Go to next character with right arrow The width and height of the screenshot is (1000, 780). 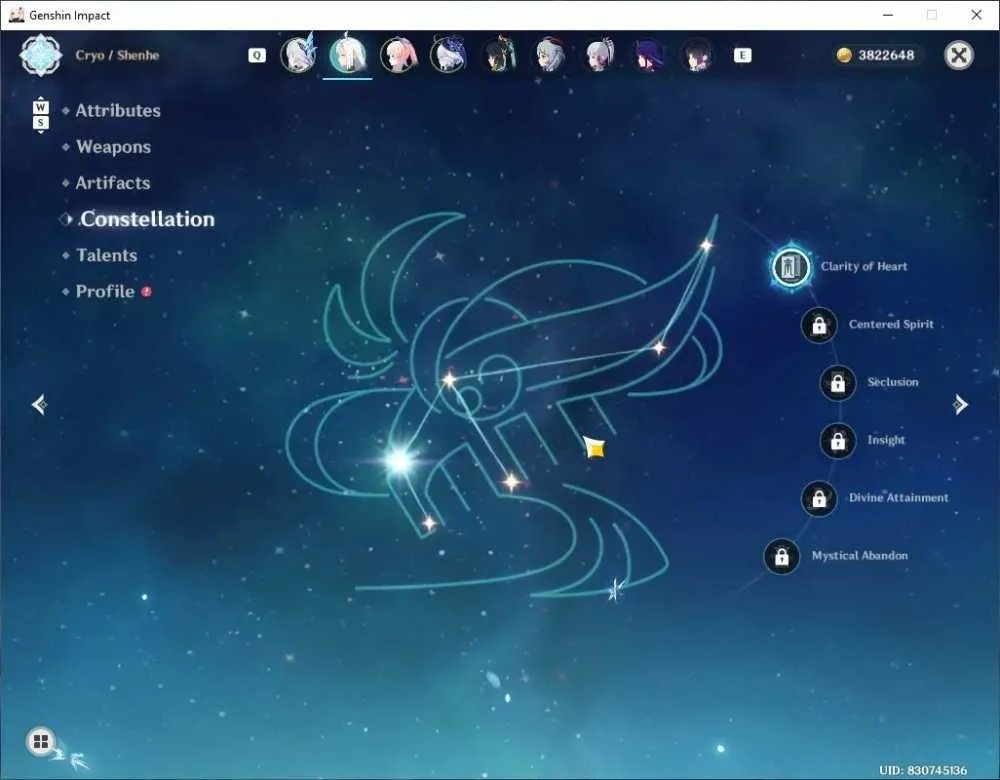960,404
